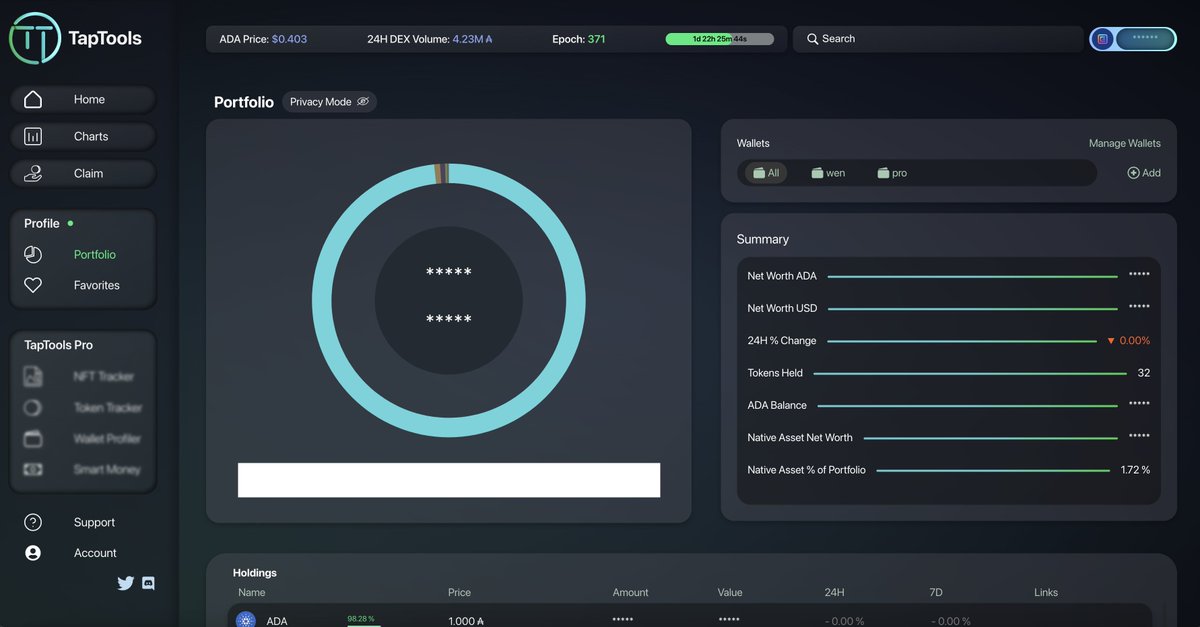The width and height of the screenshot is (1200, 627).
Task: Select the All wallets filter pill
Action: point(767,172)
